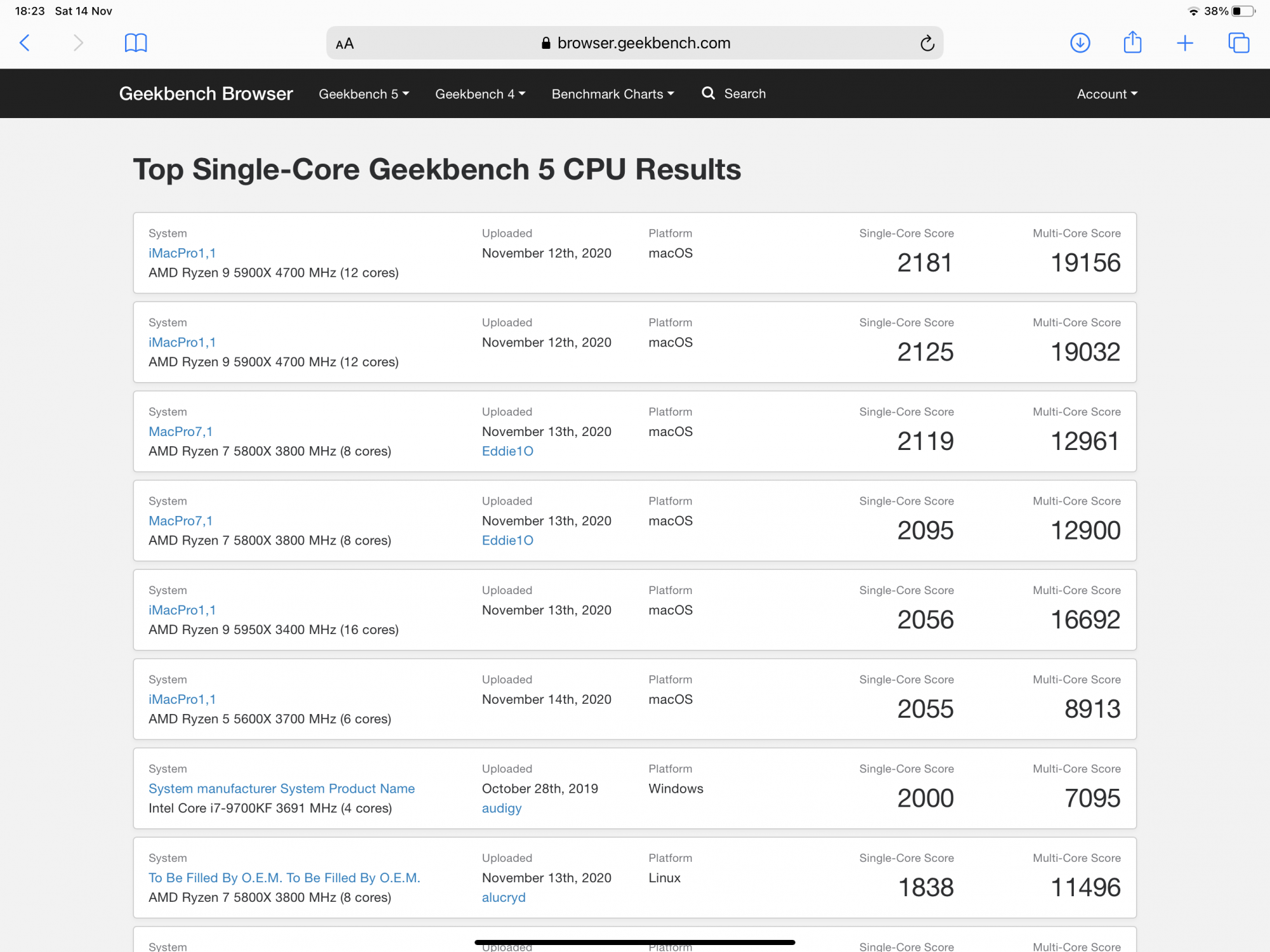This screenshot has width=1270, height=952.
Task: Tap the single-core score 2000
Action: pos(925,798)
